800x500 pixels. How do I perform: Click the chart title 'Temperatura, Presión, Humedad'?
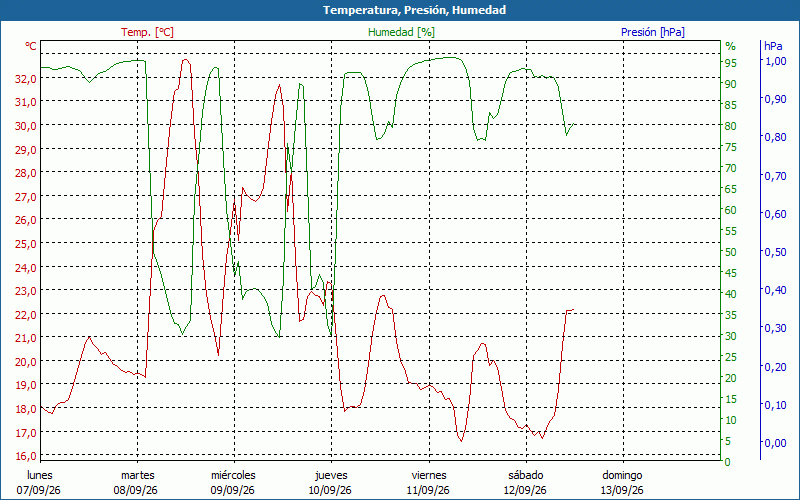point(414,10)
